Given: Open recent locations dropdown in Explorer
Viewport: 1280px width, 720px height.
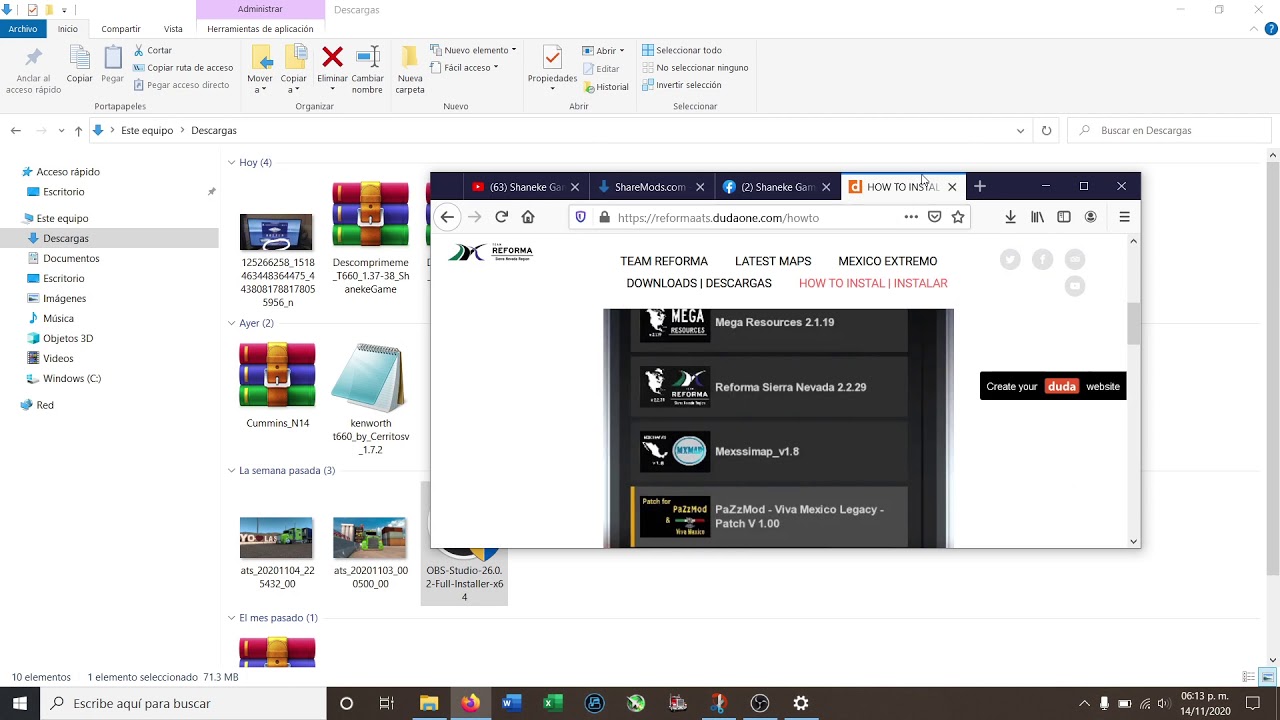Looking at the screenshot, I should click(61, 131).
